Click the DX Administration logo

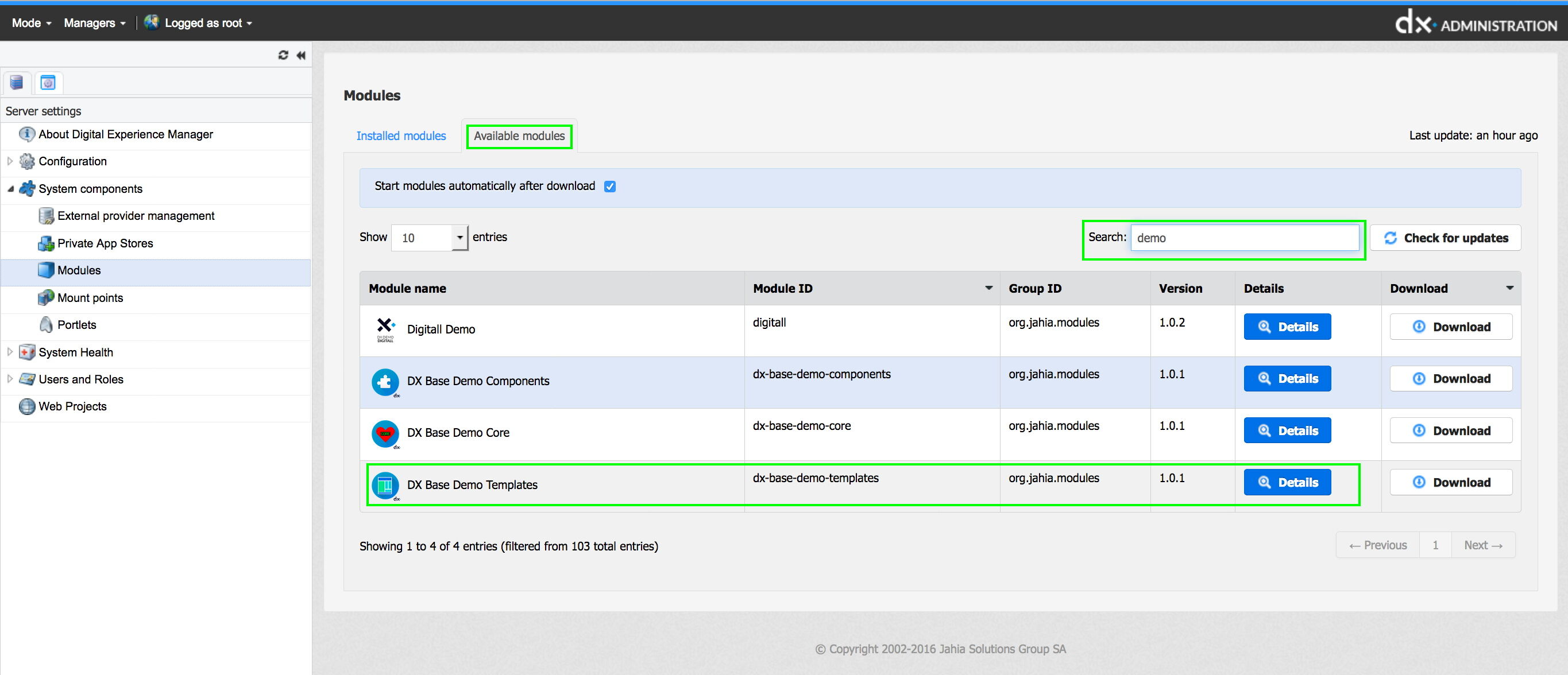coord(1476,24)
